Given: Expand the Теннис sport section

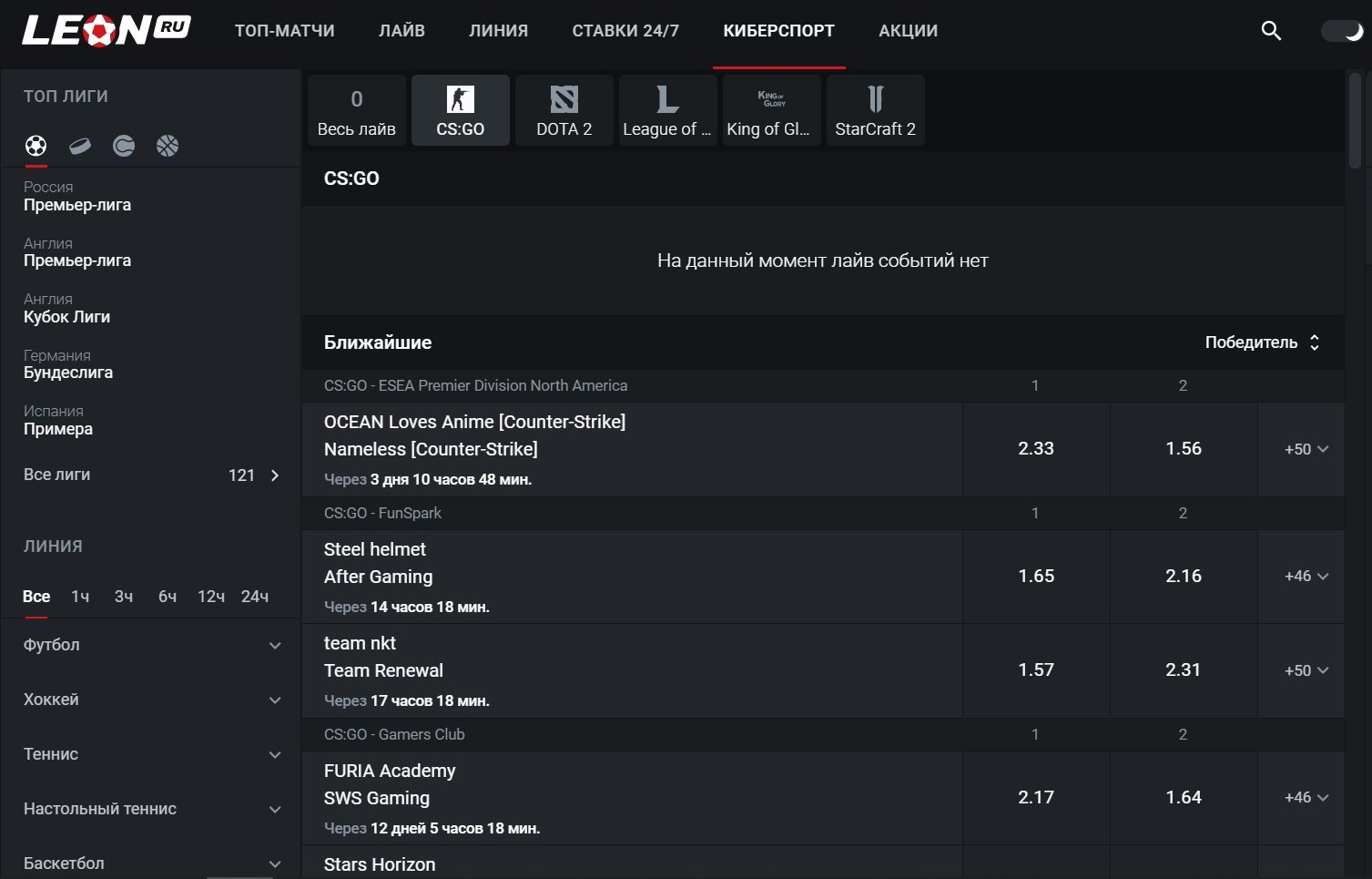Looking at the screenshot, I should tap(150, 754).
